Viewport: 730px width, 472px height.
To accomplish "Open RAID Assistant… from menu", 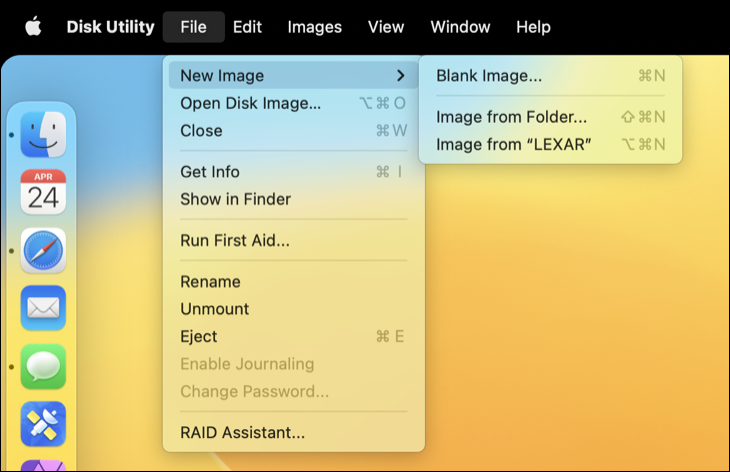I will tap(294, 432).
